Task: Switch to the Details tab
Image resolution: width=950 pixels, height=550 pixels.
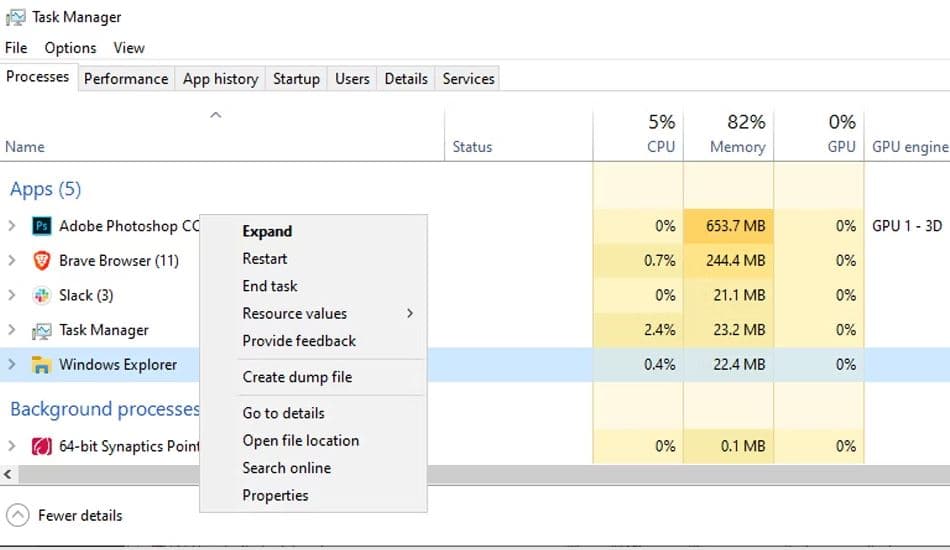Action: [x=406, y=79]
